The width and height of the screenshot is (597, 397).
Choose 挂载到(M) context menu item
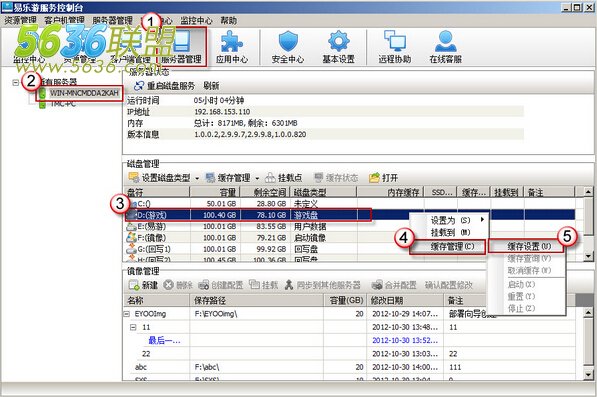449,232
